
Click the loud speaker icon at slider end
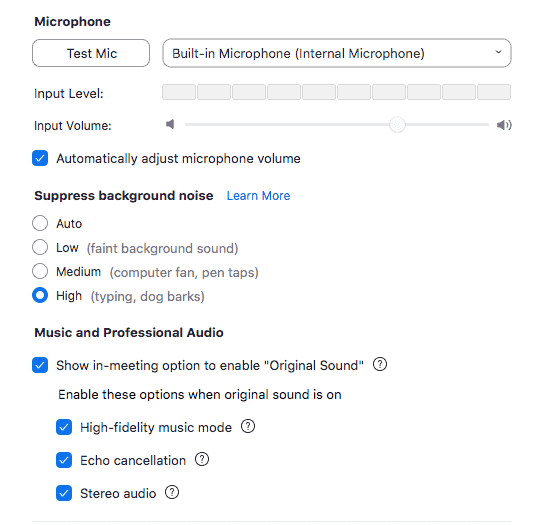coord(504,125)
